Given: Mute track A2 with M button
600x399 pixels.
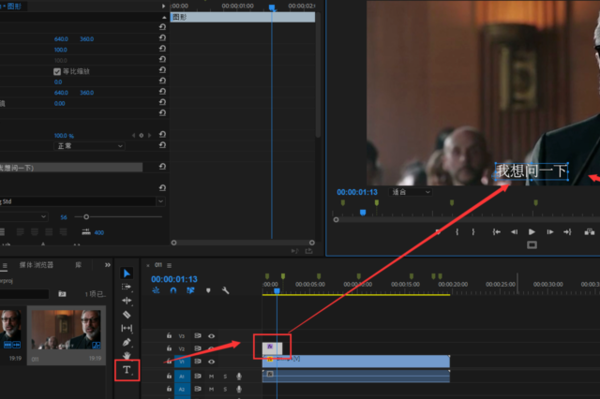Looking at the screenshot, I should point(211,389).
